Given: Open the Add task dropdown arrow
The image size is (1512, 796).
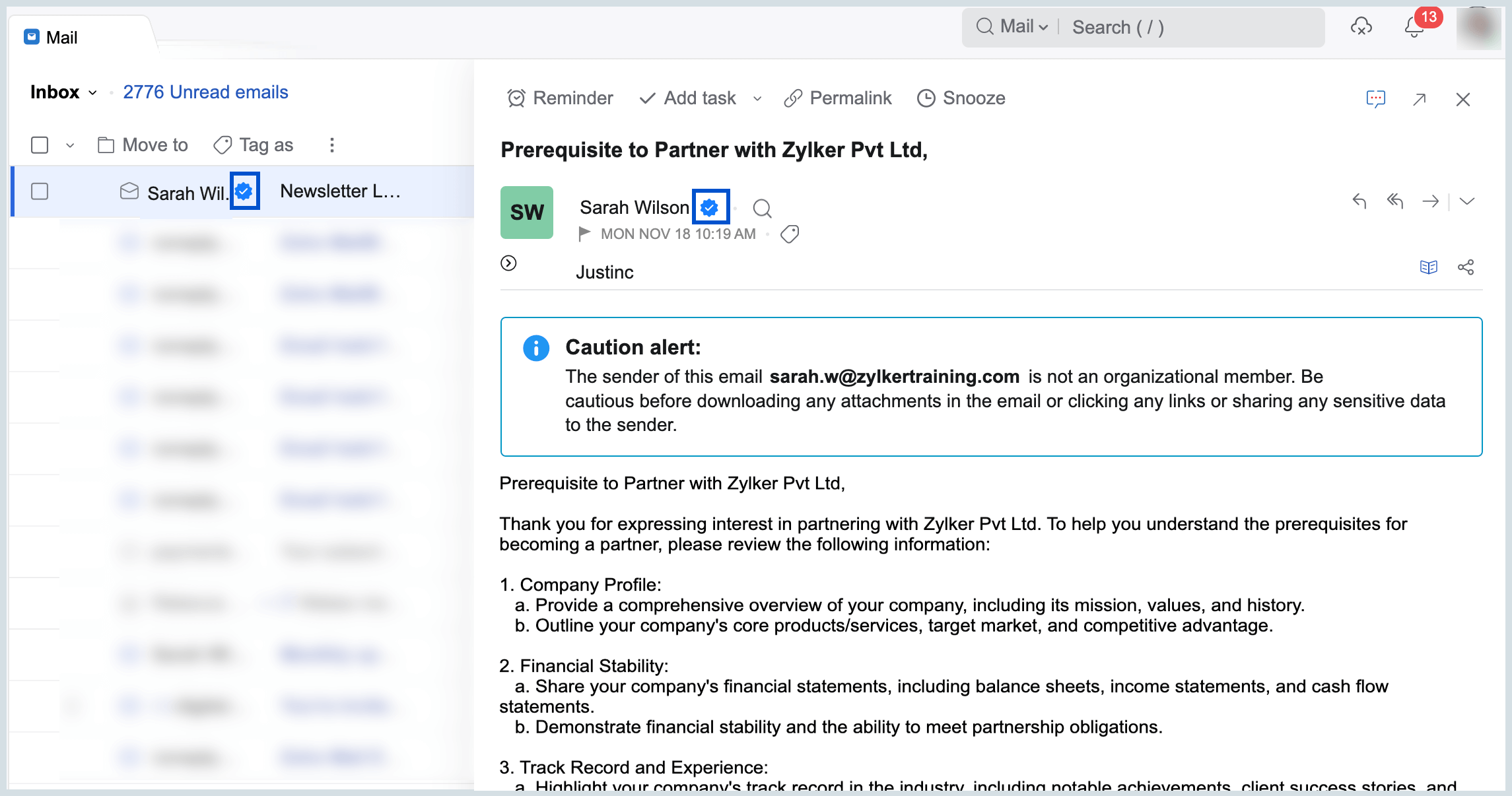Looking at the screenshot, I should click(x=757, y=99).
